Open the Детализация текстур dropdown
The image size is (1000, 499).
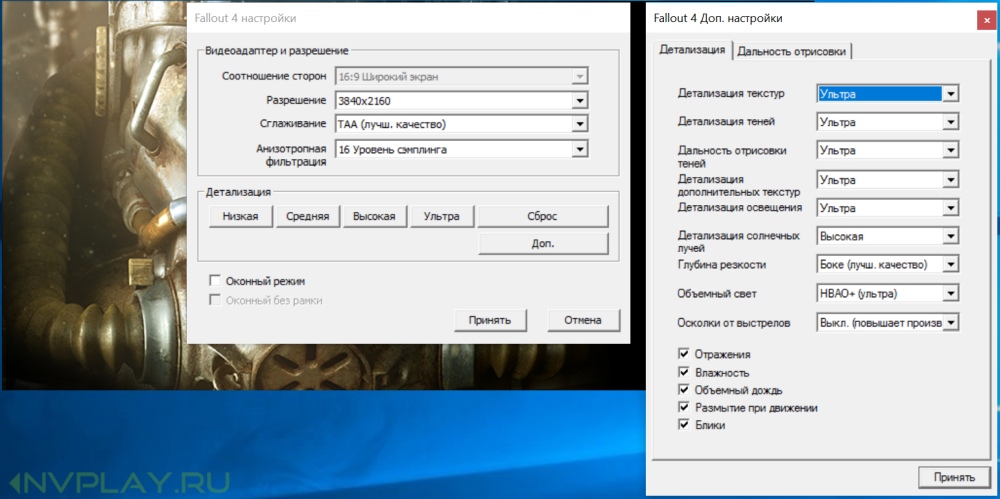[888, 94]
